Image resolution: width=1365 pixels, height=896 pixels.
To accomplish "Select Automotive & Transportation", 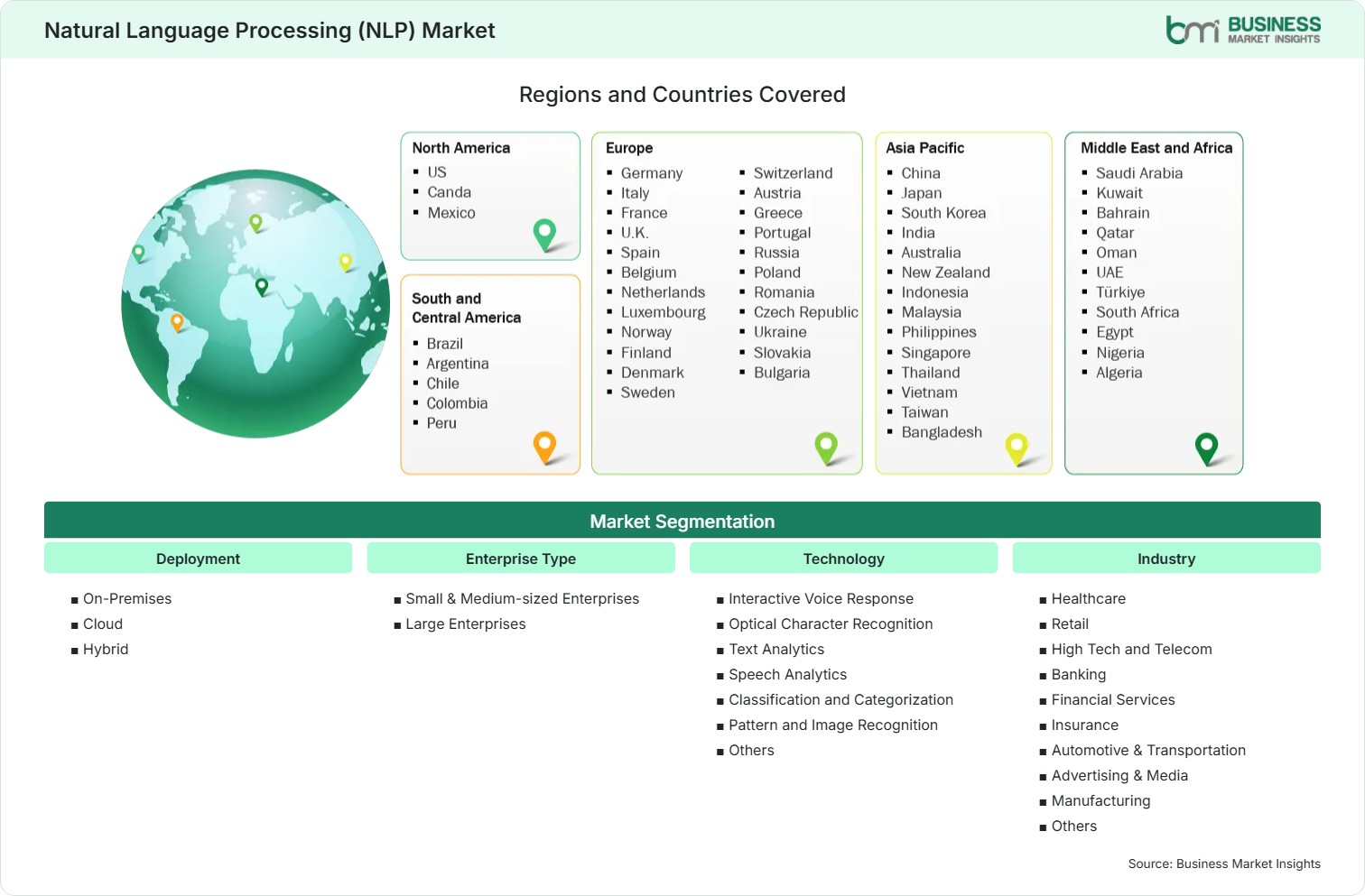I will [x=1148, y=750].
